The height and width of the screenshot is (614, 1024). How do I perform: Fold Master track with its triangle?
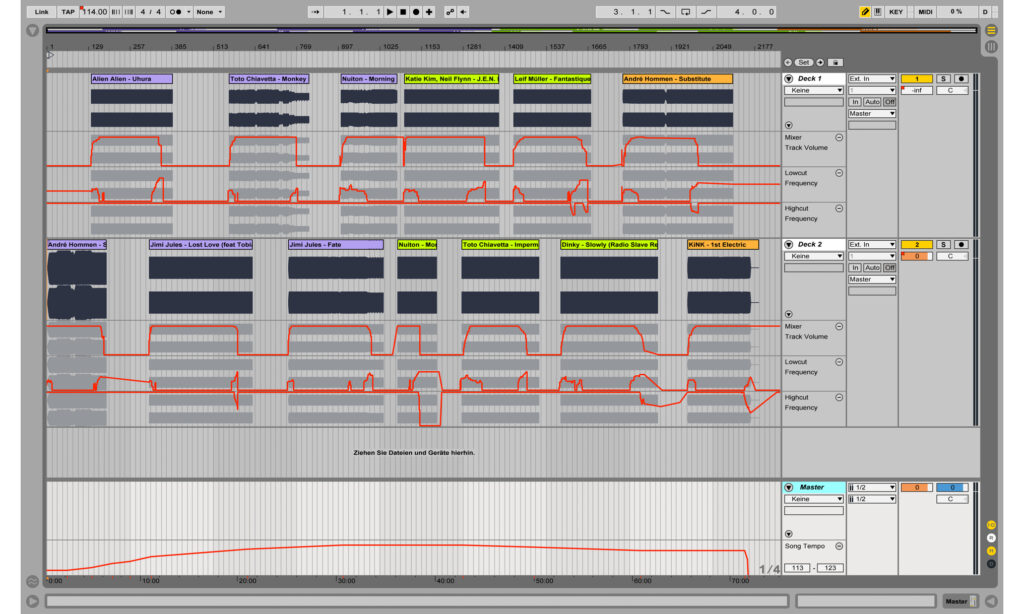tap(789, 487)
